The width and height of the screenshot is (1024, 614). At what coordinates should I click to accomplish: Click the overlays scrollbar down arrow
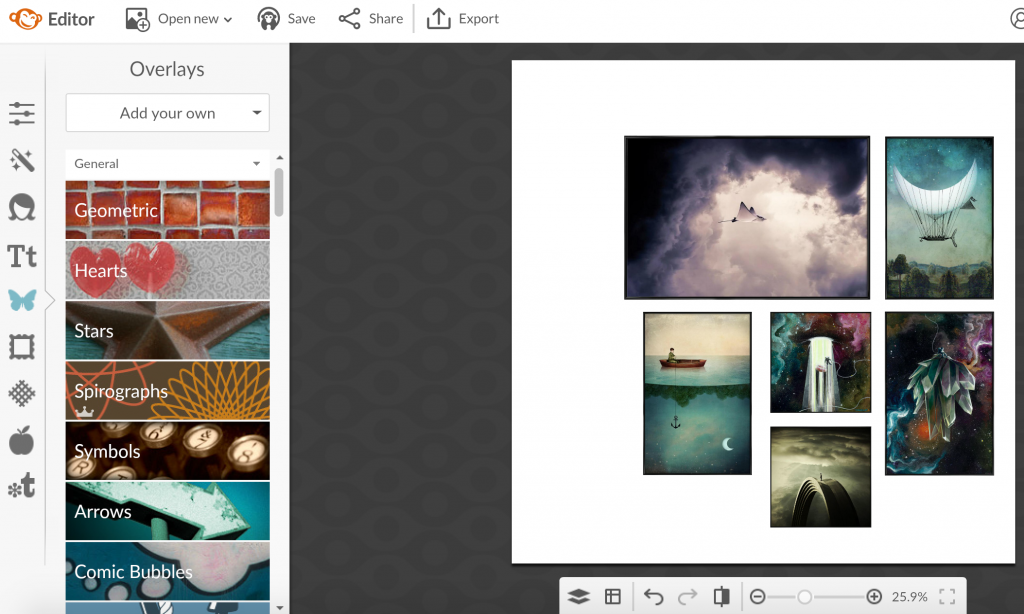pos(280,607)
